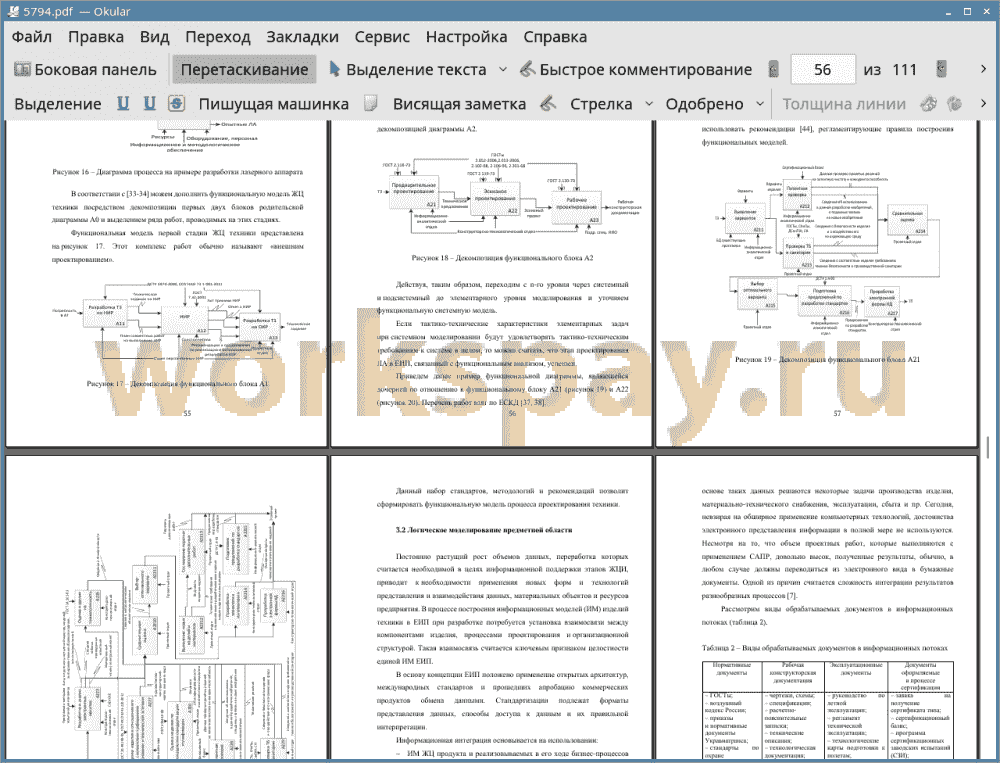The width and height of the screenshot is (1000, 763).
Task: Click the Предварительное проектирование diagram block
Action: pyautogui.click(x=413, y=192)
